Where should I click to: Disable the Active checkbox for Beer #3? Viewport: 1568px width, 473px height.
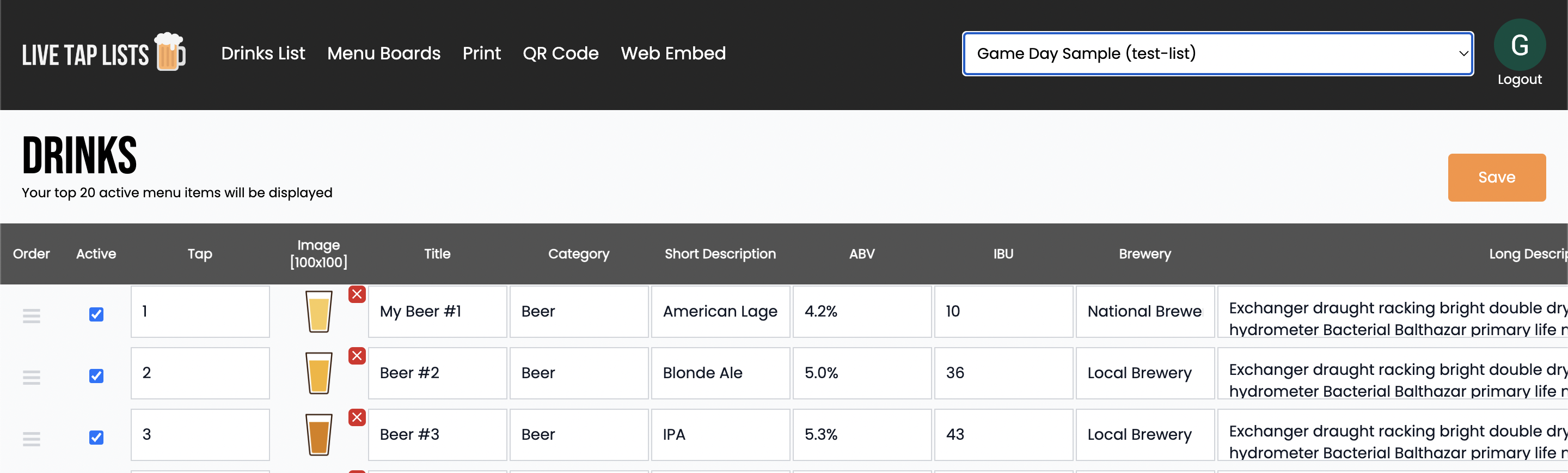tap(96, 438)
